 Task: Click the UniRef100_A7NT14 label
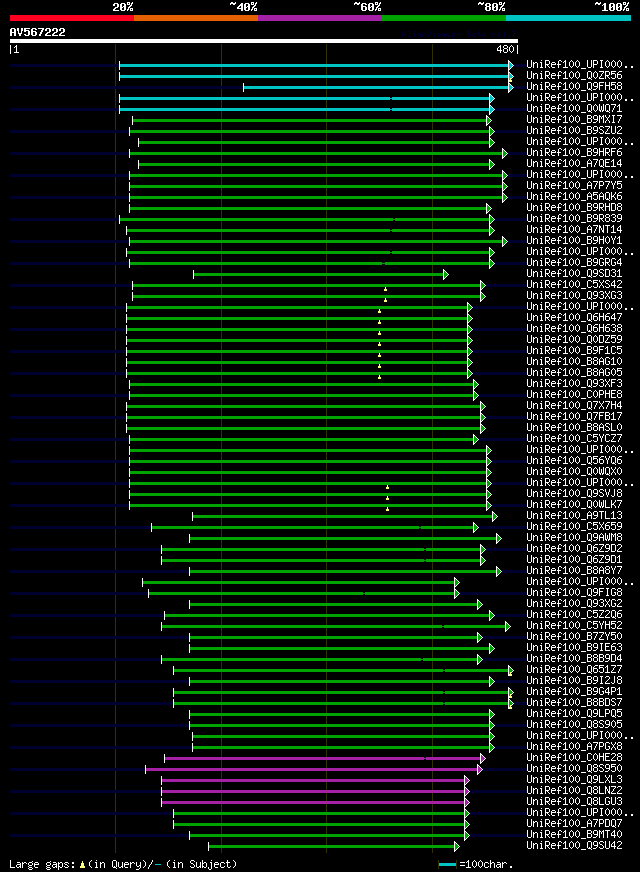tap(574, 229)
